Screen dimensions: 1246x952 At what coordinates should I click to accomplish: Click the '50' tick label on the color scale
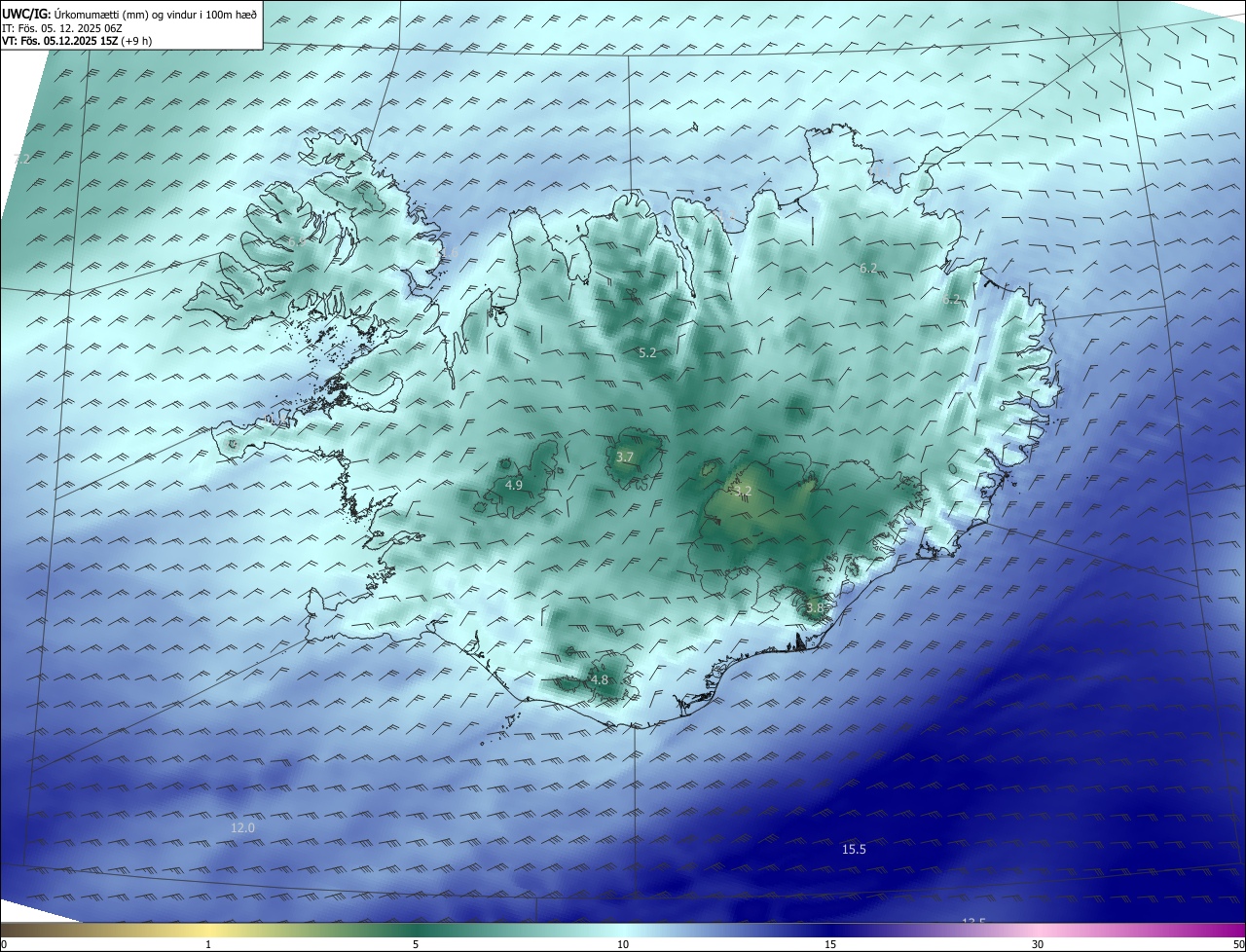tap(1238, 944)
